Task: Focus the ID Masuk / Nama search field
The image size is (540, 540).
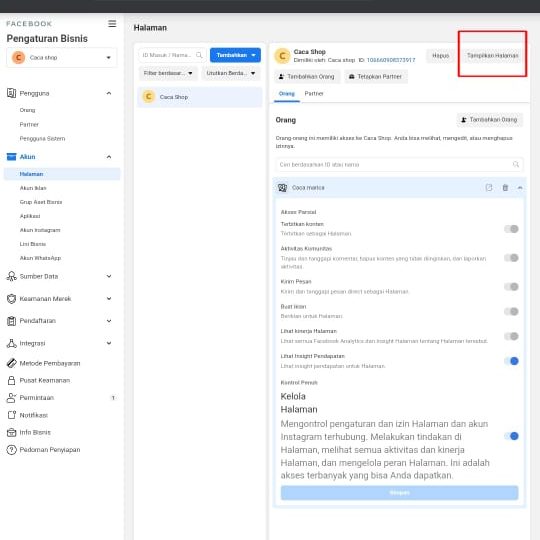Action: point(172,55)
